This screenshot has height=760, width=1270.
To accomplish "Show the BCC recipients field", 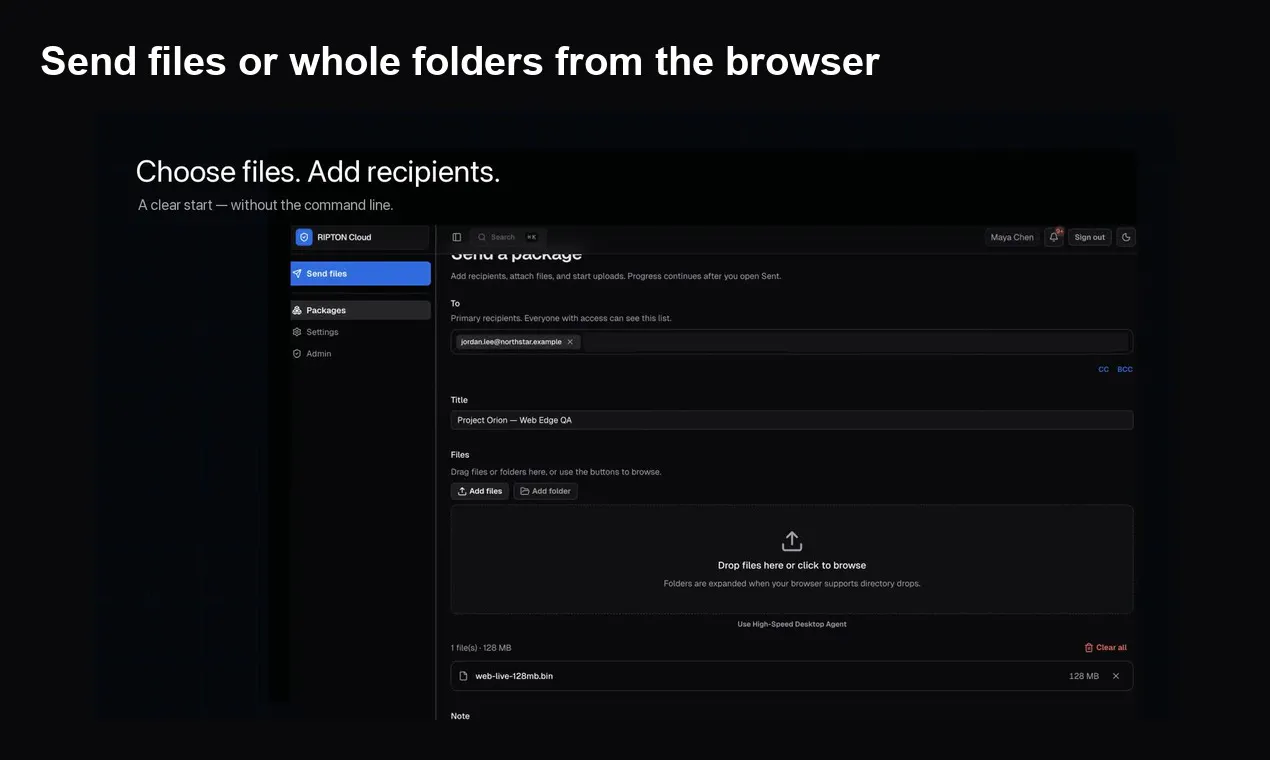I will point(1125,370).
